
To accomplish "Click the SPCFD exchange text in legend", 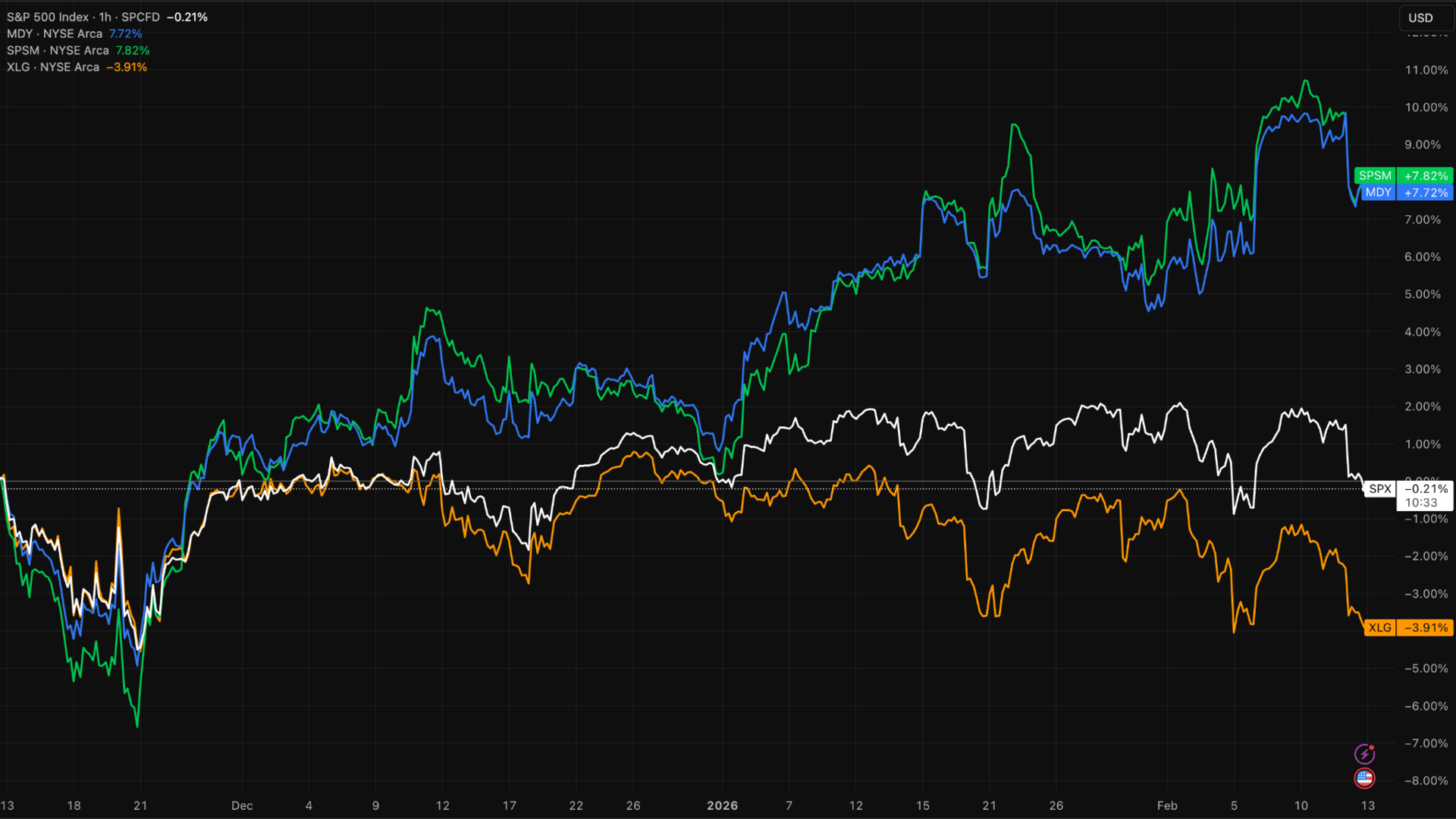I will pos(140,17).
